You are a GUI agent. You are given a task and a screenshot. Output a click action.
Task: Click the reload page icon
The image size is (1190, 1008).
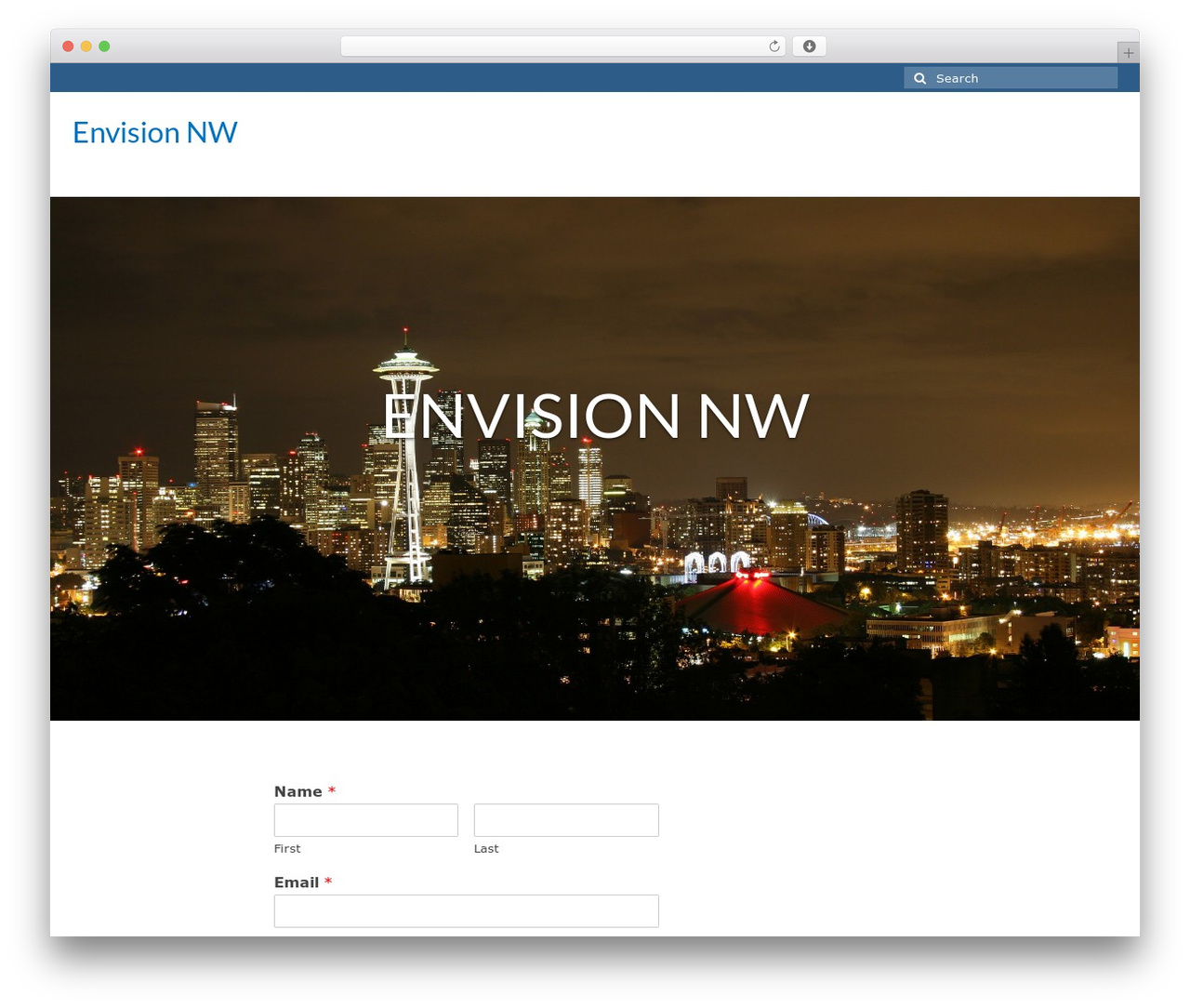point(774,46)
